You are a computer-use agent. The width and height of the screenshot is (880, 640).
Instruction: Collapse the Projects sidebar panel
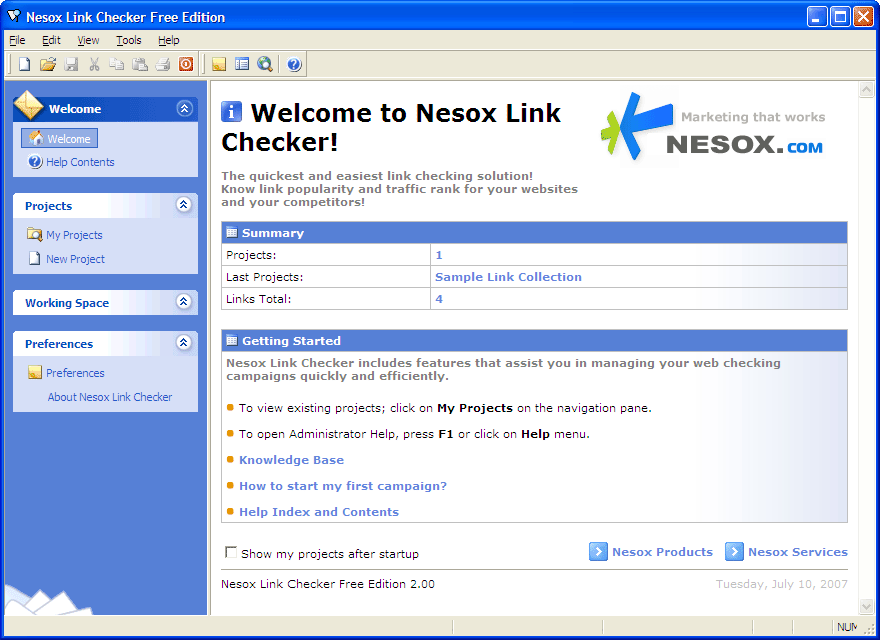183,205
